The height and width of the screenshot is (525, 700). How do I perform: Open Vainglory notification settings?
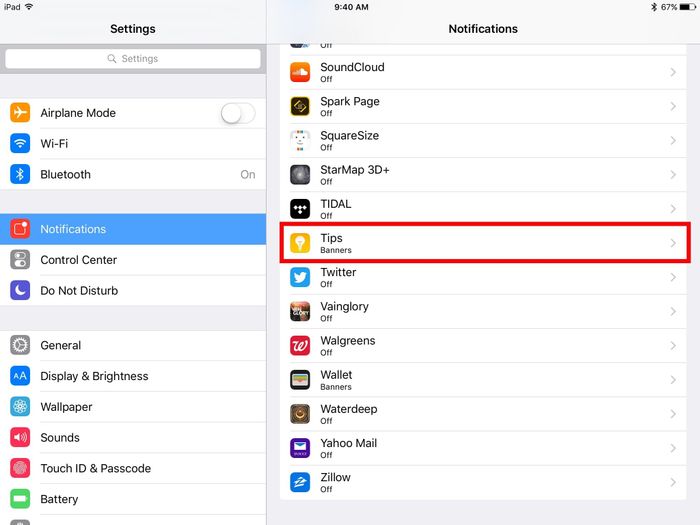[483, 312]
